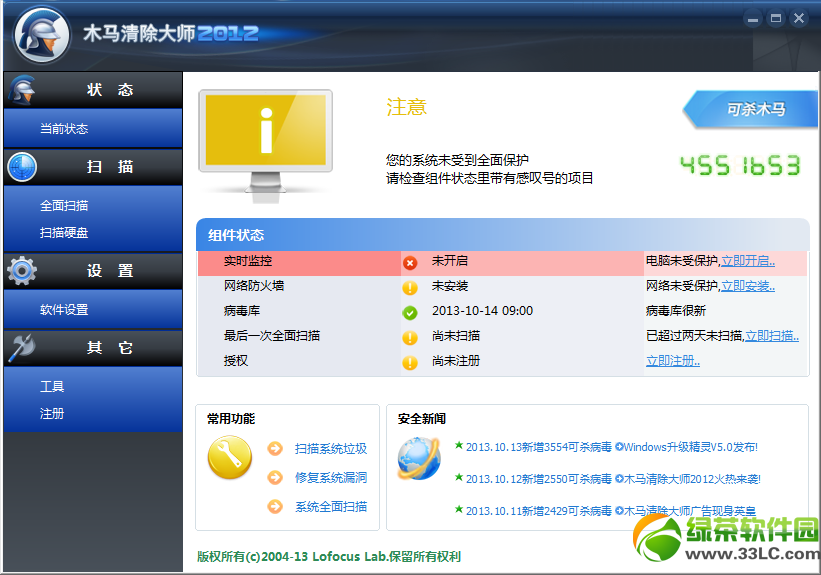Click the 网络防火墙 row label
The image size is (821, 575).
(254, 286)
